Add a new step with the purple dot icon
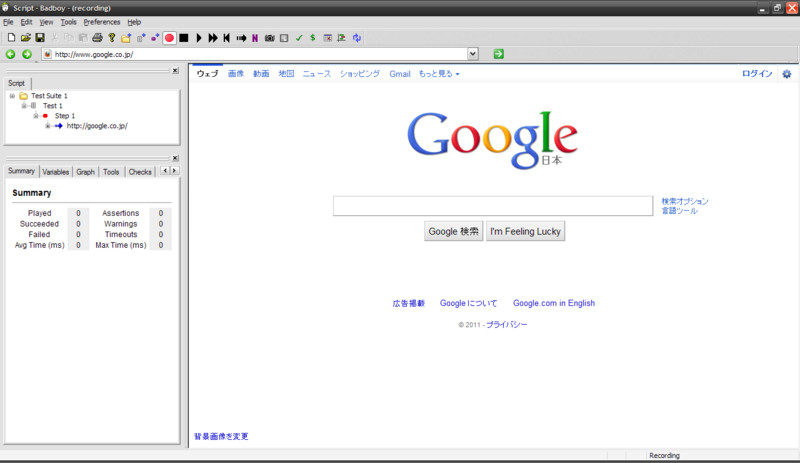This screenshot has width=800, height=463. pos(155,38)
